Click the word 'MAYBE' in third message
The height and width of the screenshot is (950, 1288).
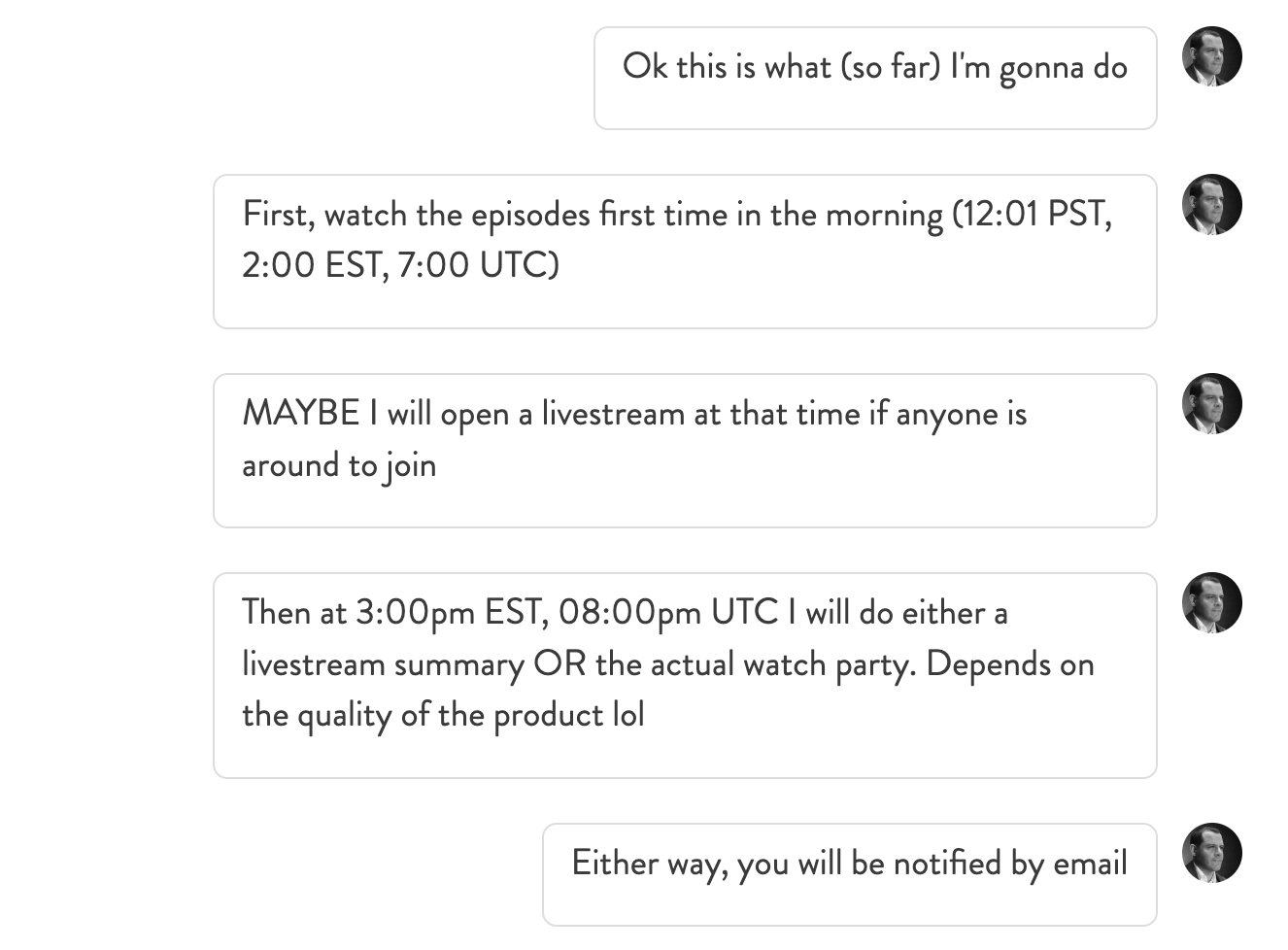301,414
